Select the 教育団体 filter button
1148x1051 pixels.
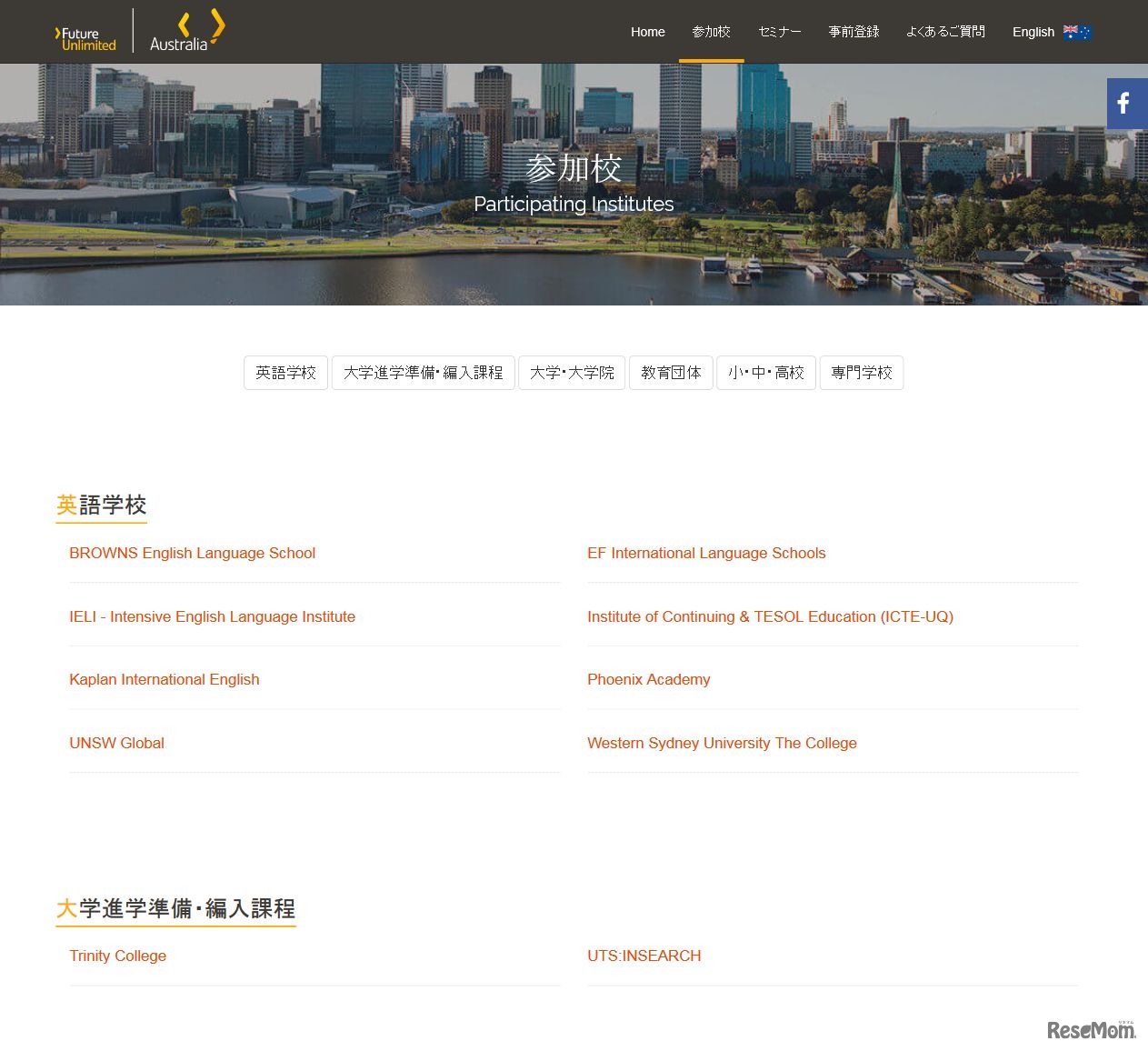[671, 373]
